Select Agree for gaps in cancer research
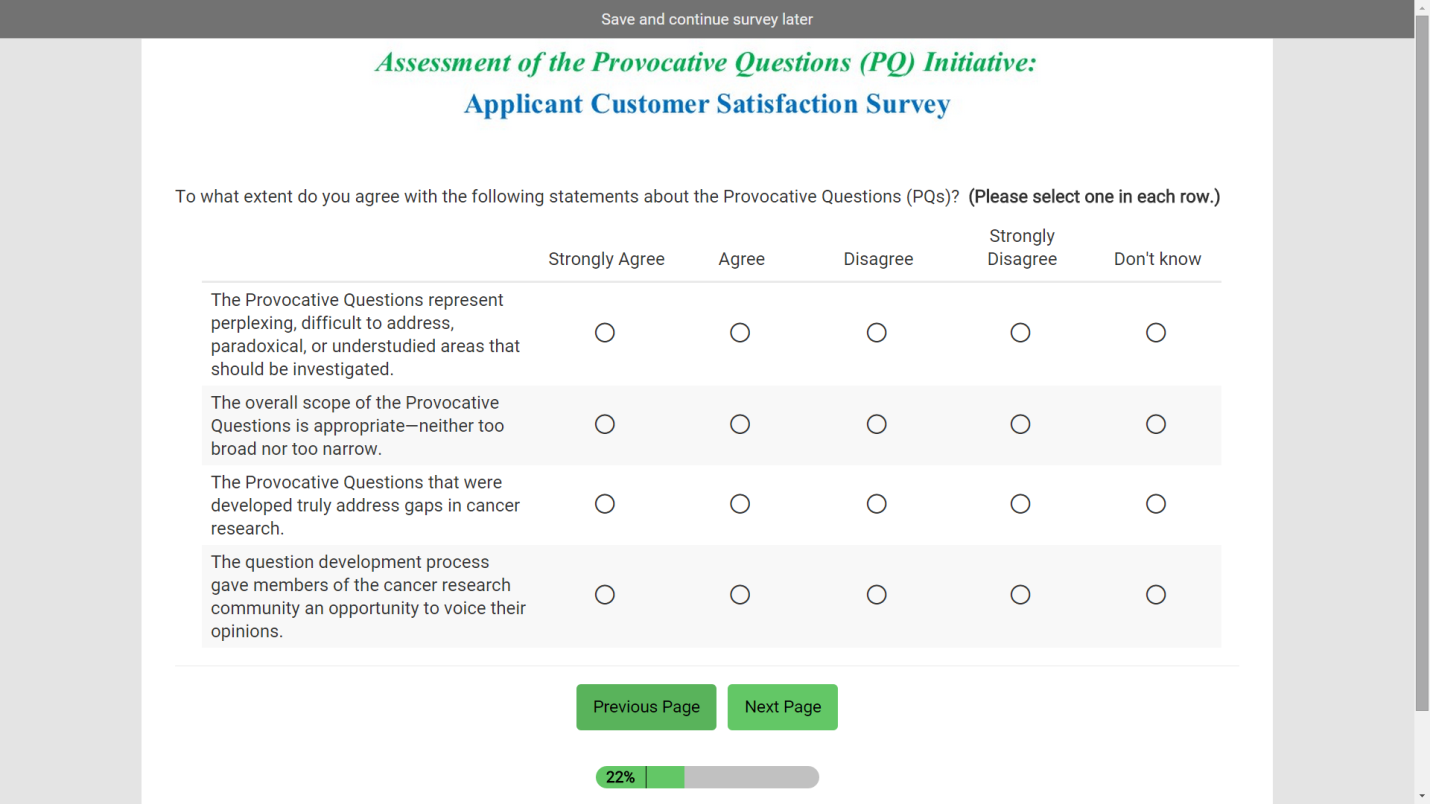Image resolution: width=1430 pixels, height=804 pixels. click(x=740, y=504)
